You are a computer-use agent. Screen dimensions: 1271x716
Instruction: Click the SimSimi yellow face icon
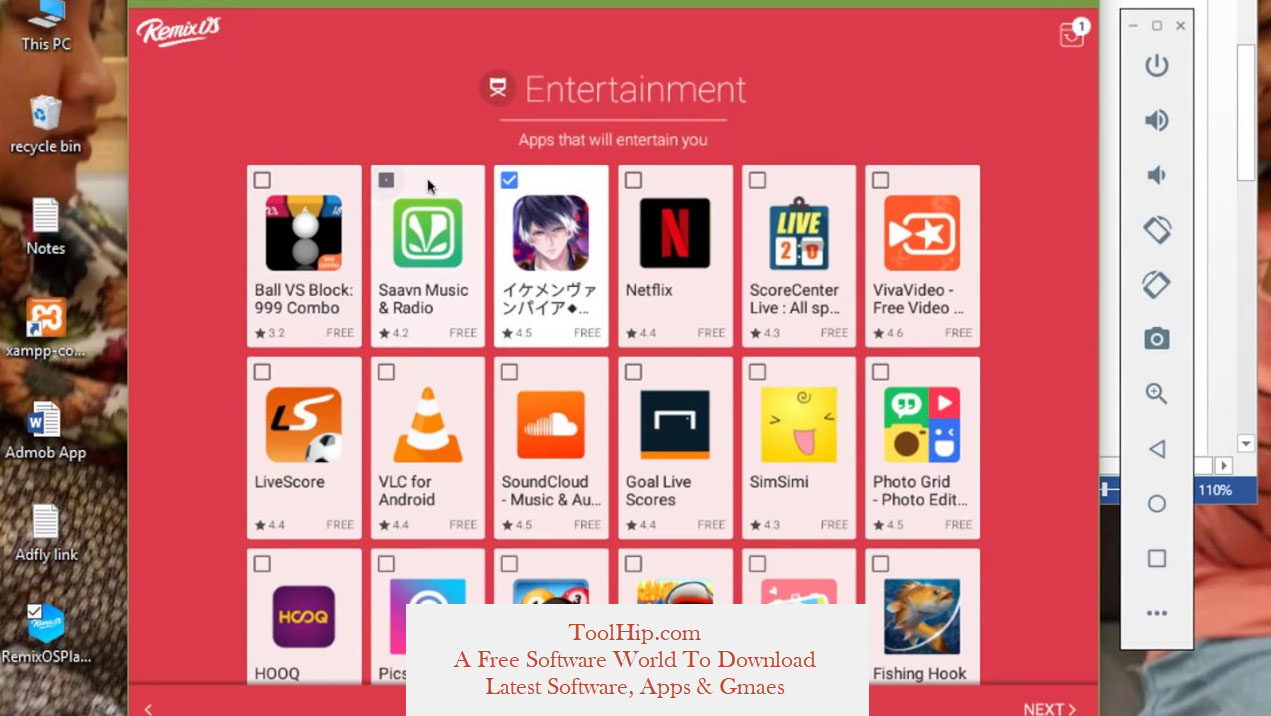coord(798,425)
